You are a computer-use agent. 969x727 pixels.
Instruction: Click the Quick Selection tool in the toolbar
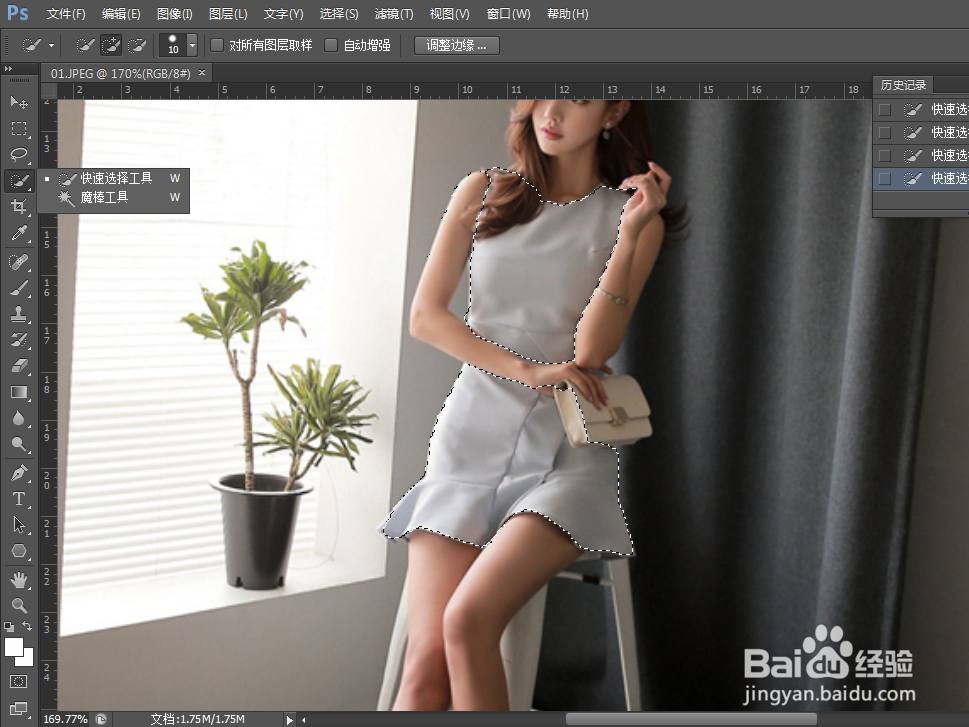pyautogui.click(x=19, y=181)
